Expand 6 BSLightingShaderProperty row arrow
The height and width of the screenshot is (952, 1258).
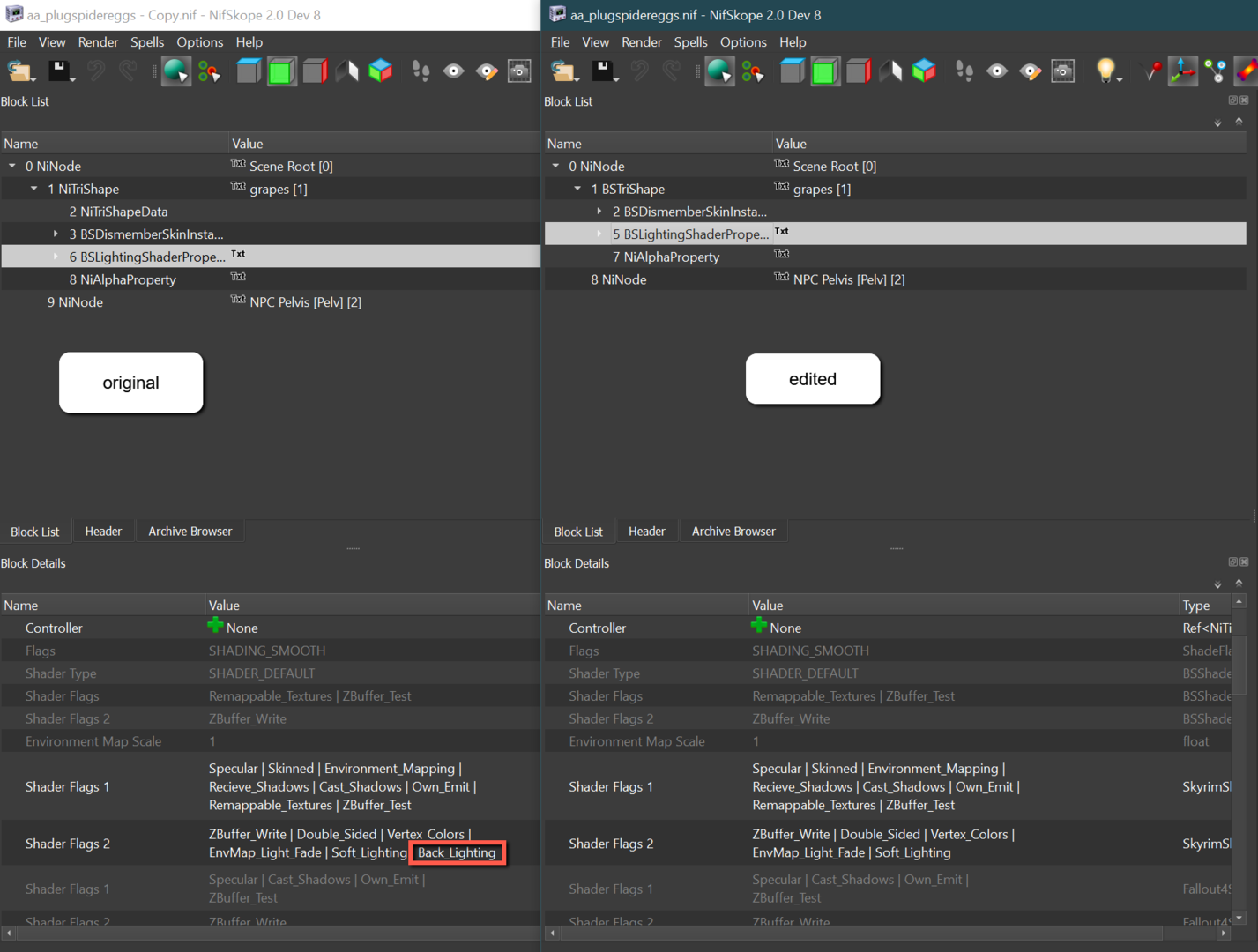point(56,257)
